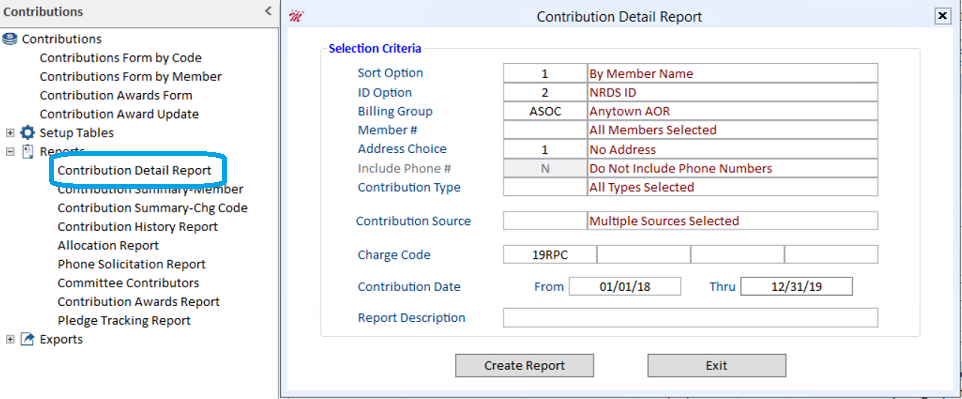
Task: Click the Charge Code label
Action: 394,254
